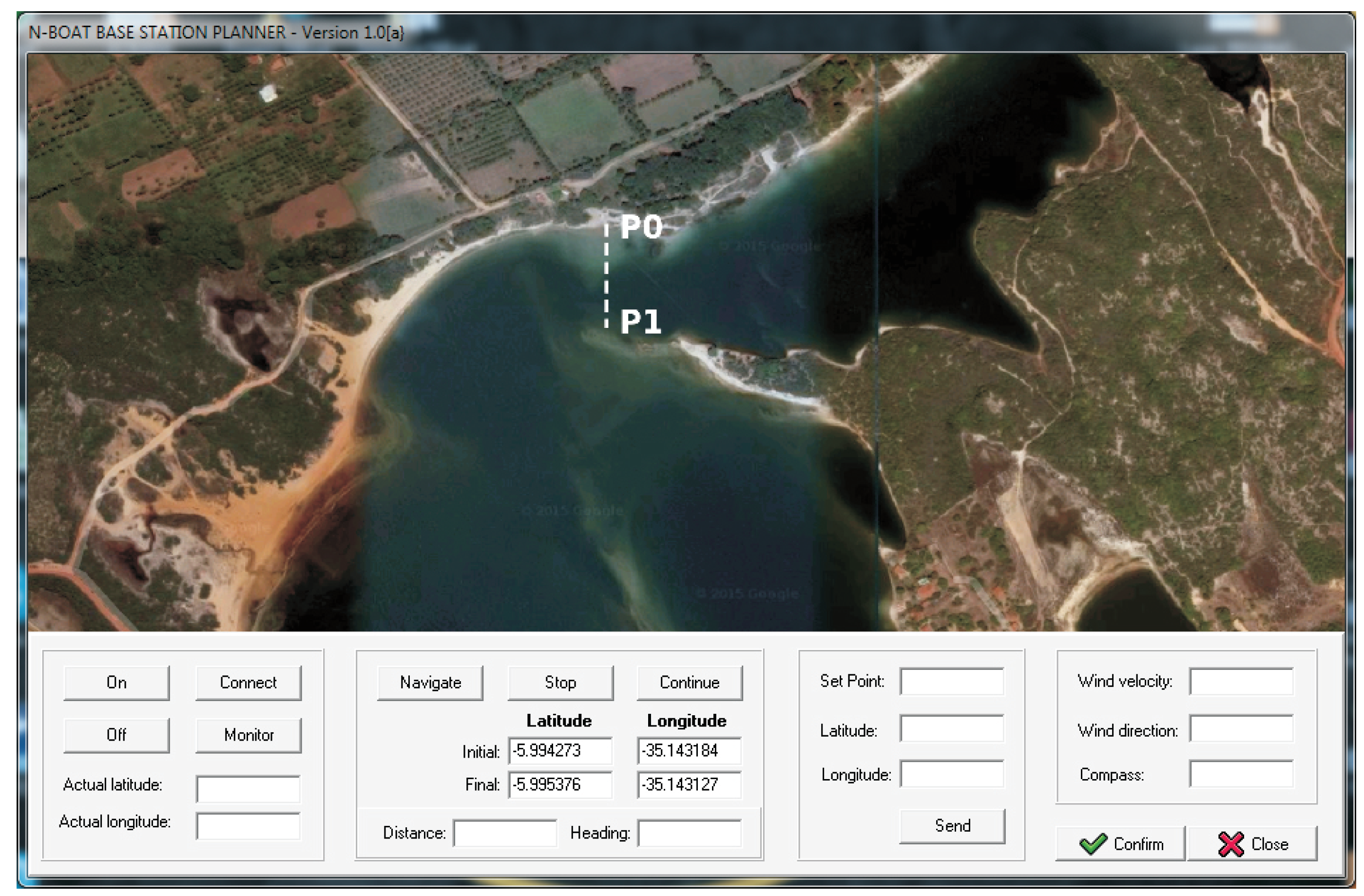Click the P1 waypoint on the map
This screenshot has height=896, width=1364.
coord(640,322)
